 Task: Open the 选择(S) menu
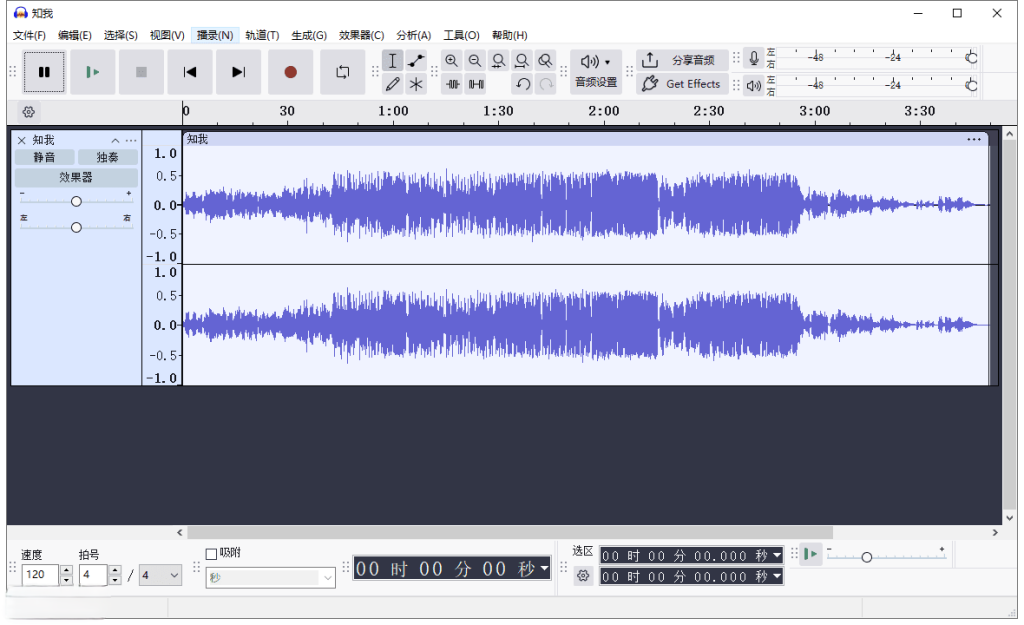click(x=121, y=35)
